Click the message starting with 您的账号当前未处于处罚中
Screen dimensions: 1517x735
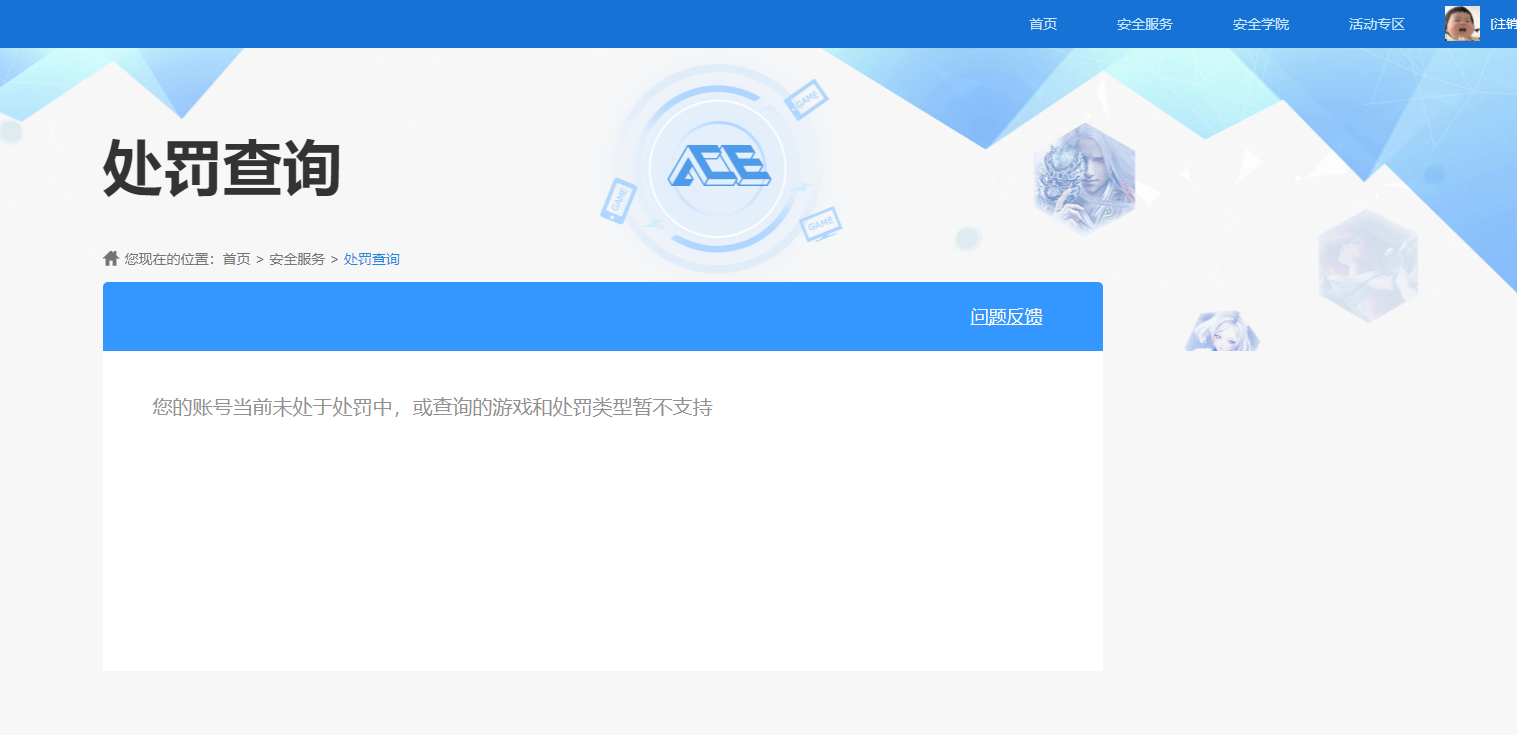click(x=432, y=408)
